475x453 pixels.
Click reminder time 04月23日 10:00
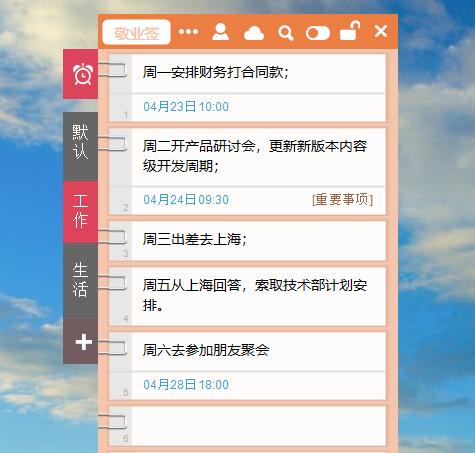coord(186,107)
